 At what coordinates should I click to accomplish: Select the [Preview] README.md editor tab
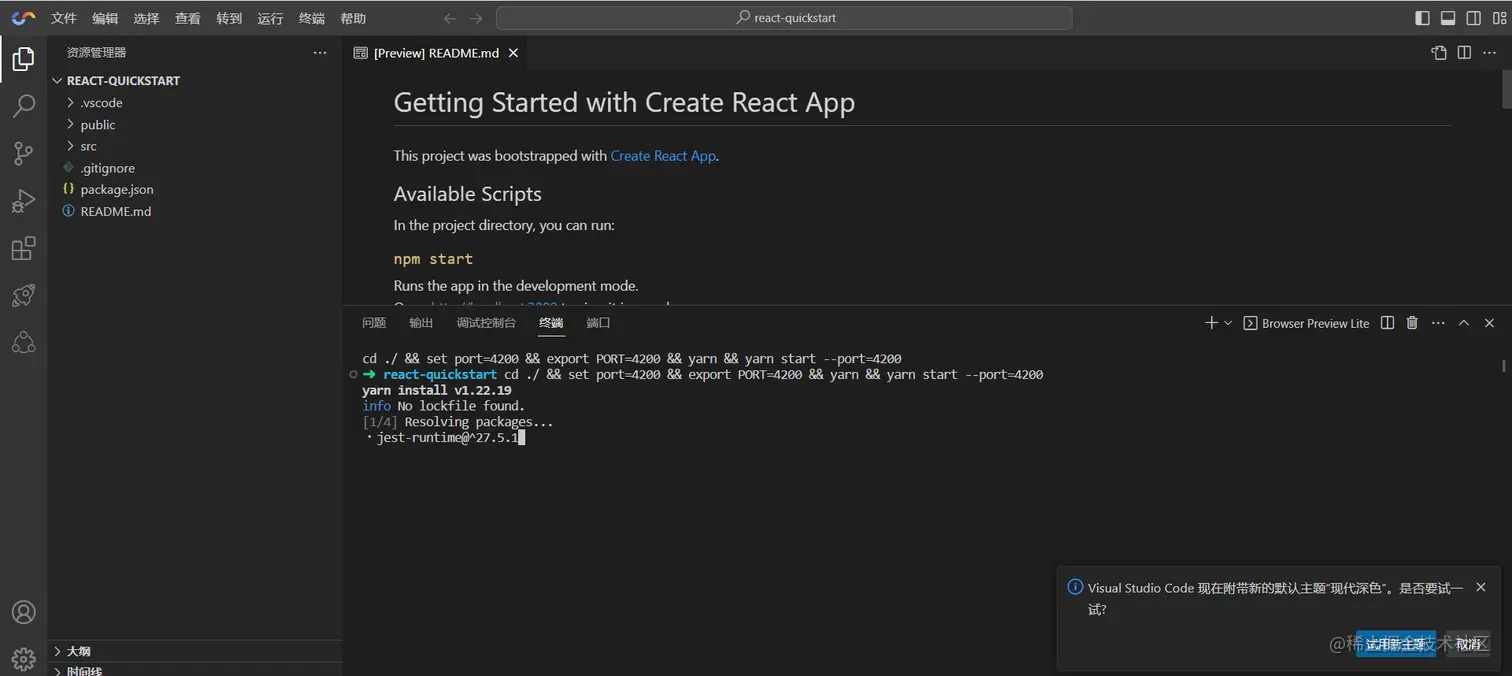click(x=436, y=53)
